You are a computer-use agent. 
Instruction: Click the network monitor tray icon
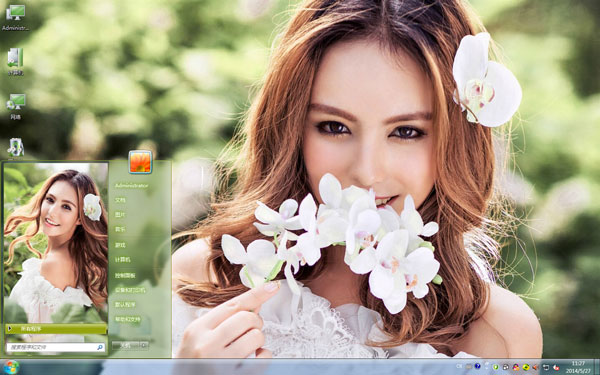click(x=546, y=367)
